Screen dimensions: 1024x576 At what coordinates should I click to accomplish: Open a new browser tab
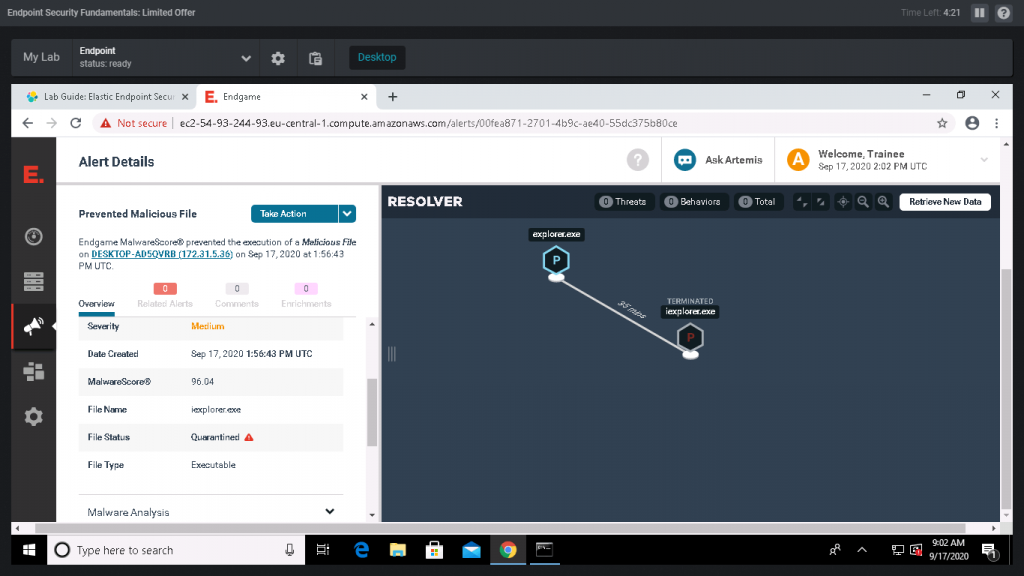[x=392, y=97]
